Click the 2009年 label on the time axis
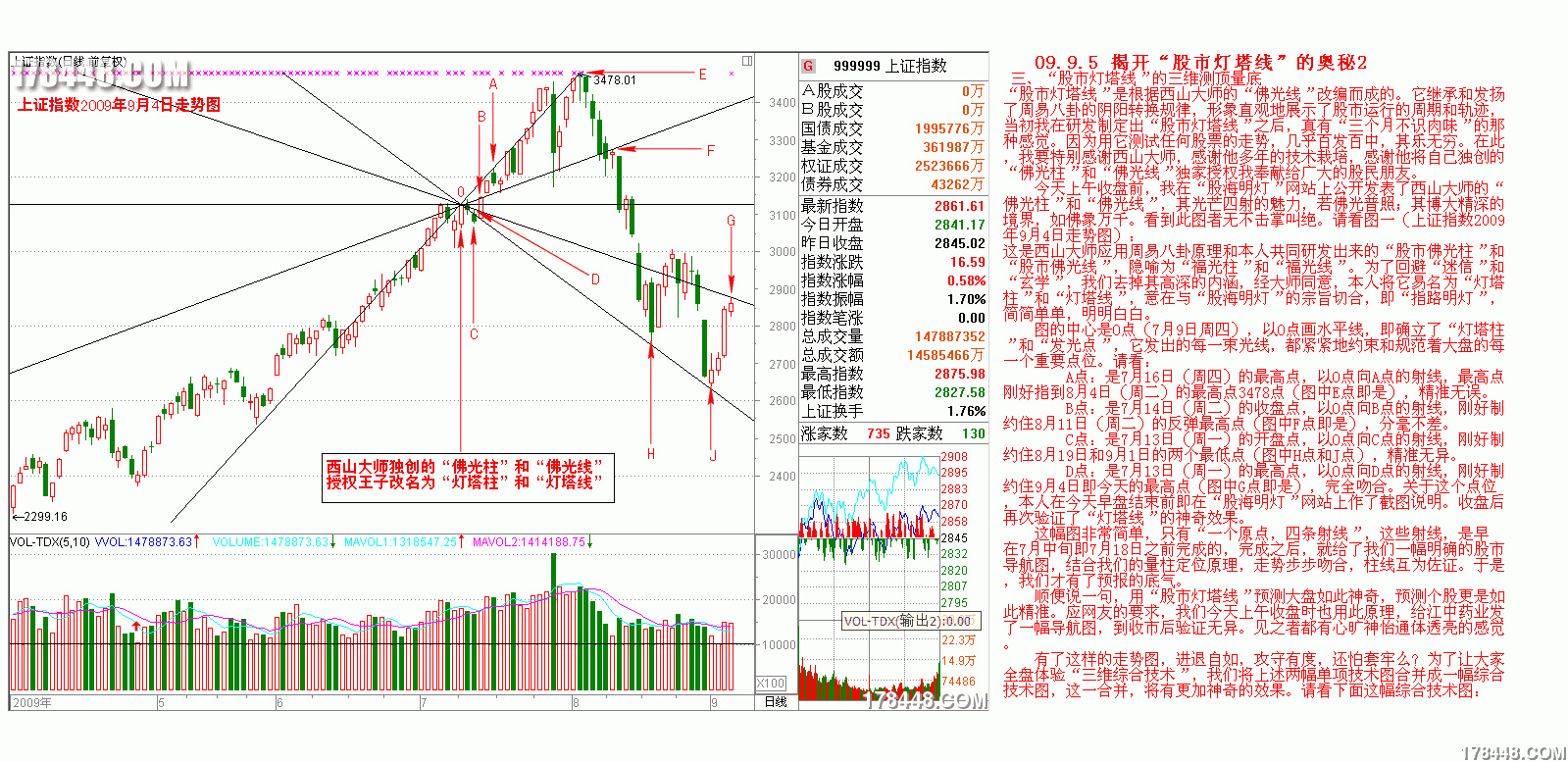1568x762 pixels. [32, 702]
